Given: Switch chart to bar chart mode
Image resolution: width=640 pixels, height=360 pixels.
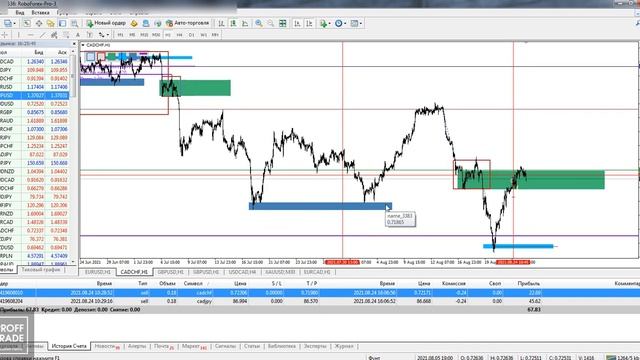Looking at the screenshot, I should [221, 24].
